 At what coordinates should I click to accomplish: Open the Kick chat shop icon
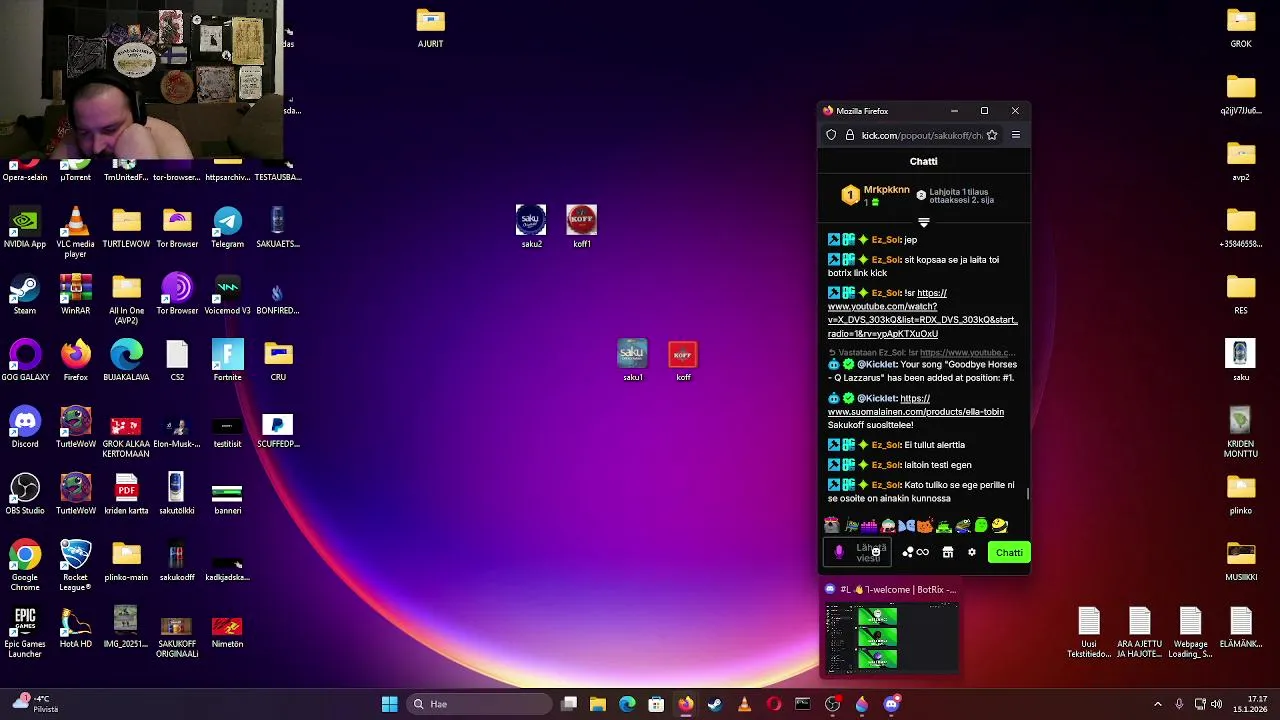click(x=948, y=552)
